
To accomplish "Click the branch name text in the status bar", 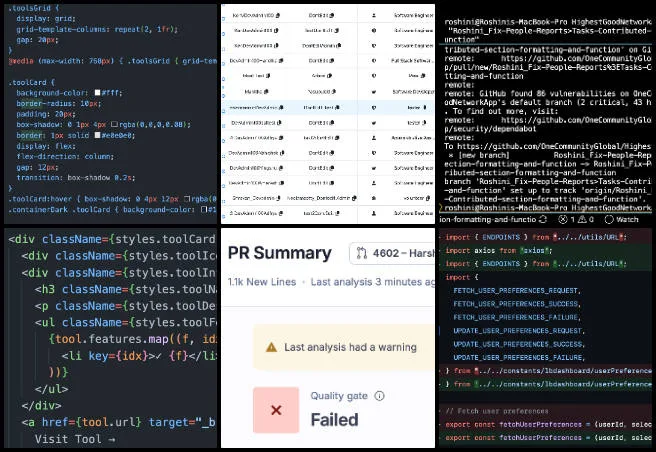I will (x=488, y=219).
